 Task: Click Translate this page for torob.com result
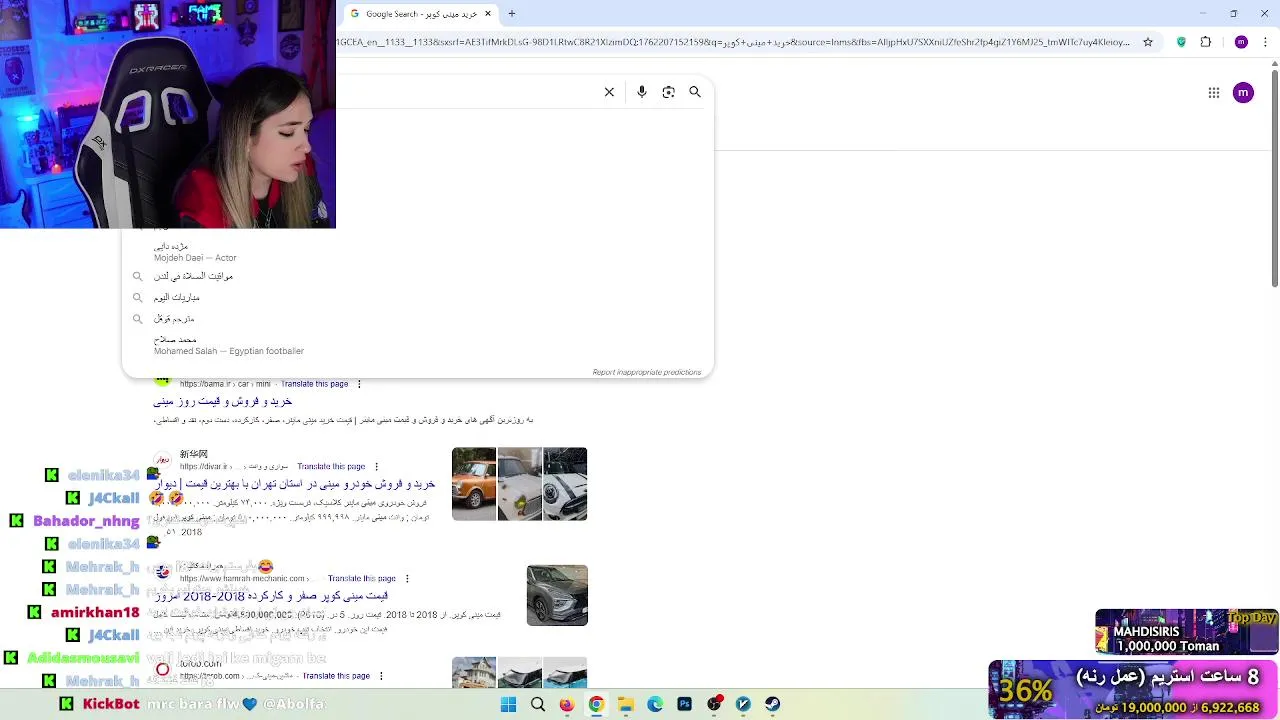click(x=336, y=676)
